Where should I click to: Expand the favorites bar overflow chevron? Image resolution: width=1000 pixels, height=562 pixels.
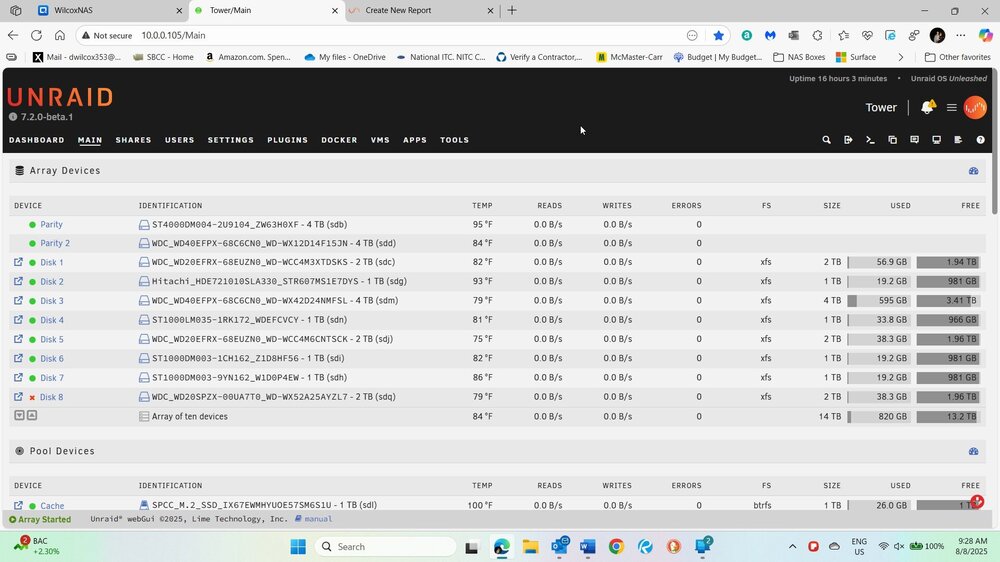coord(901,57)
